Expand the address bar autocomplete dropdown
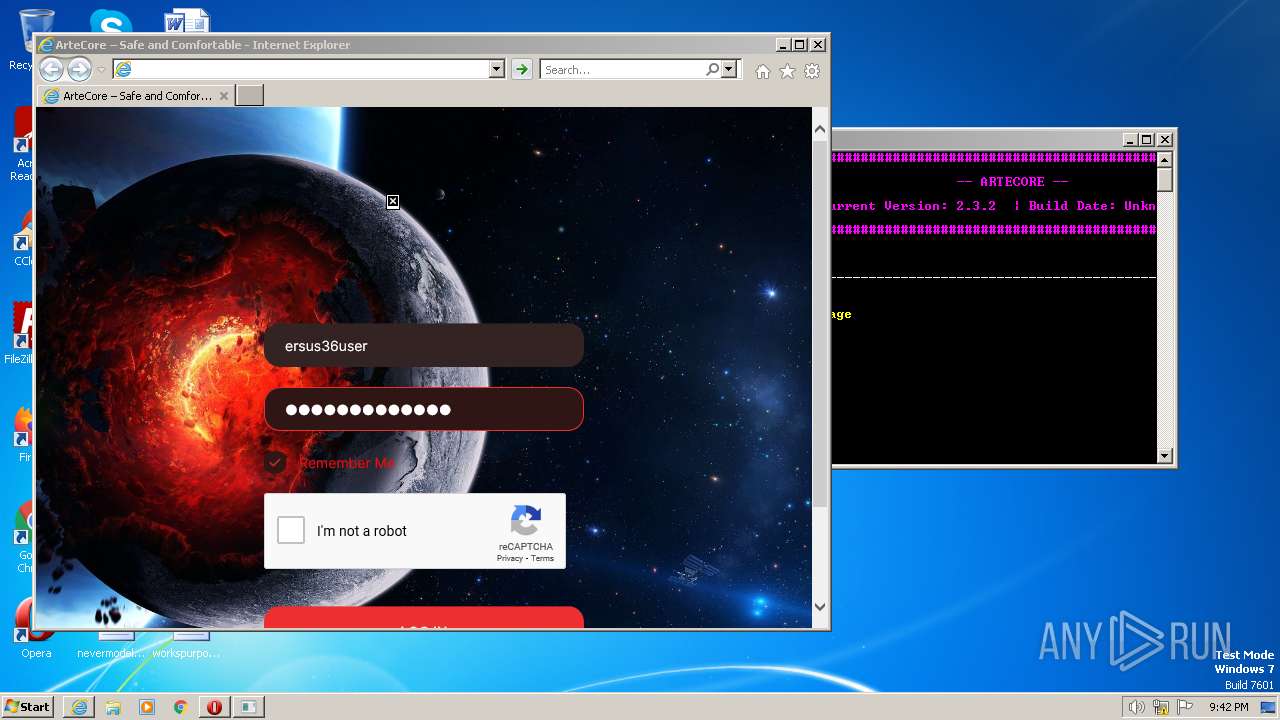Image resolution: width=1280 pixels, height=720 pixels. [x=496, y=69]
